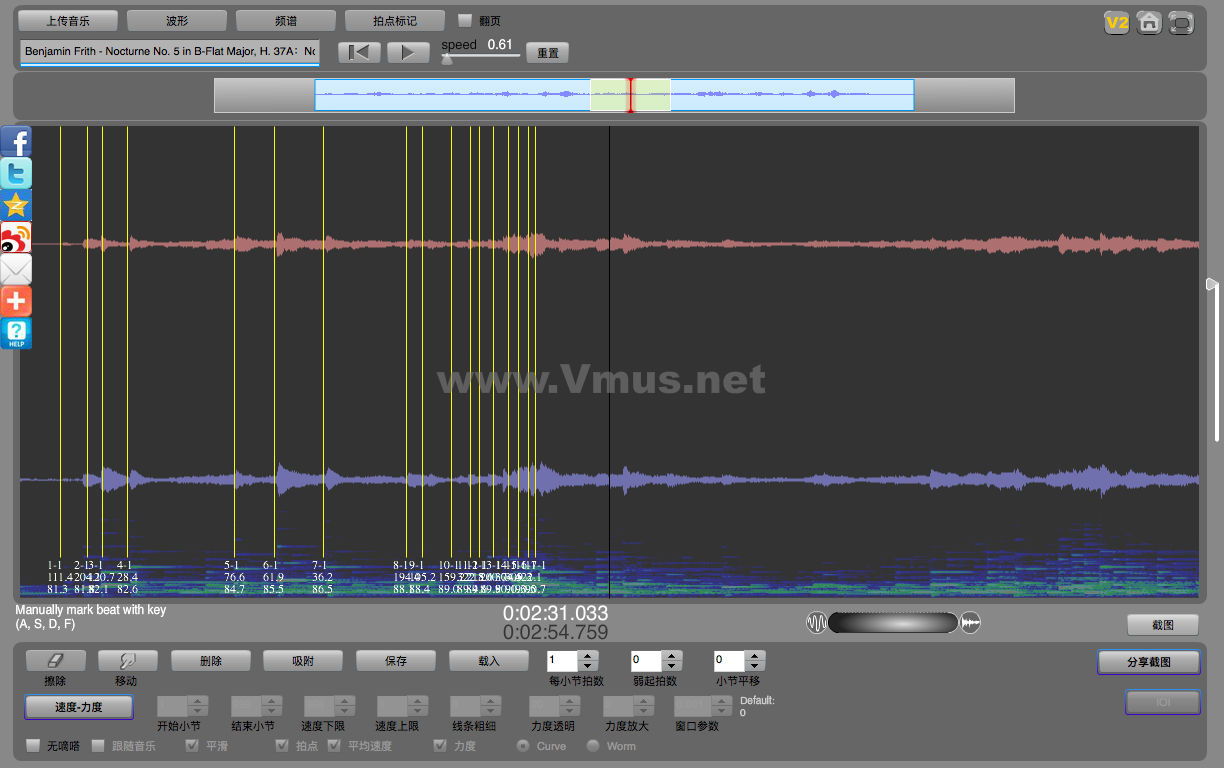This screenshot has height=768, width=1224.
Task: Open the blue HELP question mark icon
Action: click(x=16, y=333)
